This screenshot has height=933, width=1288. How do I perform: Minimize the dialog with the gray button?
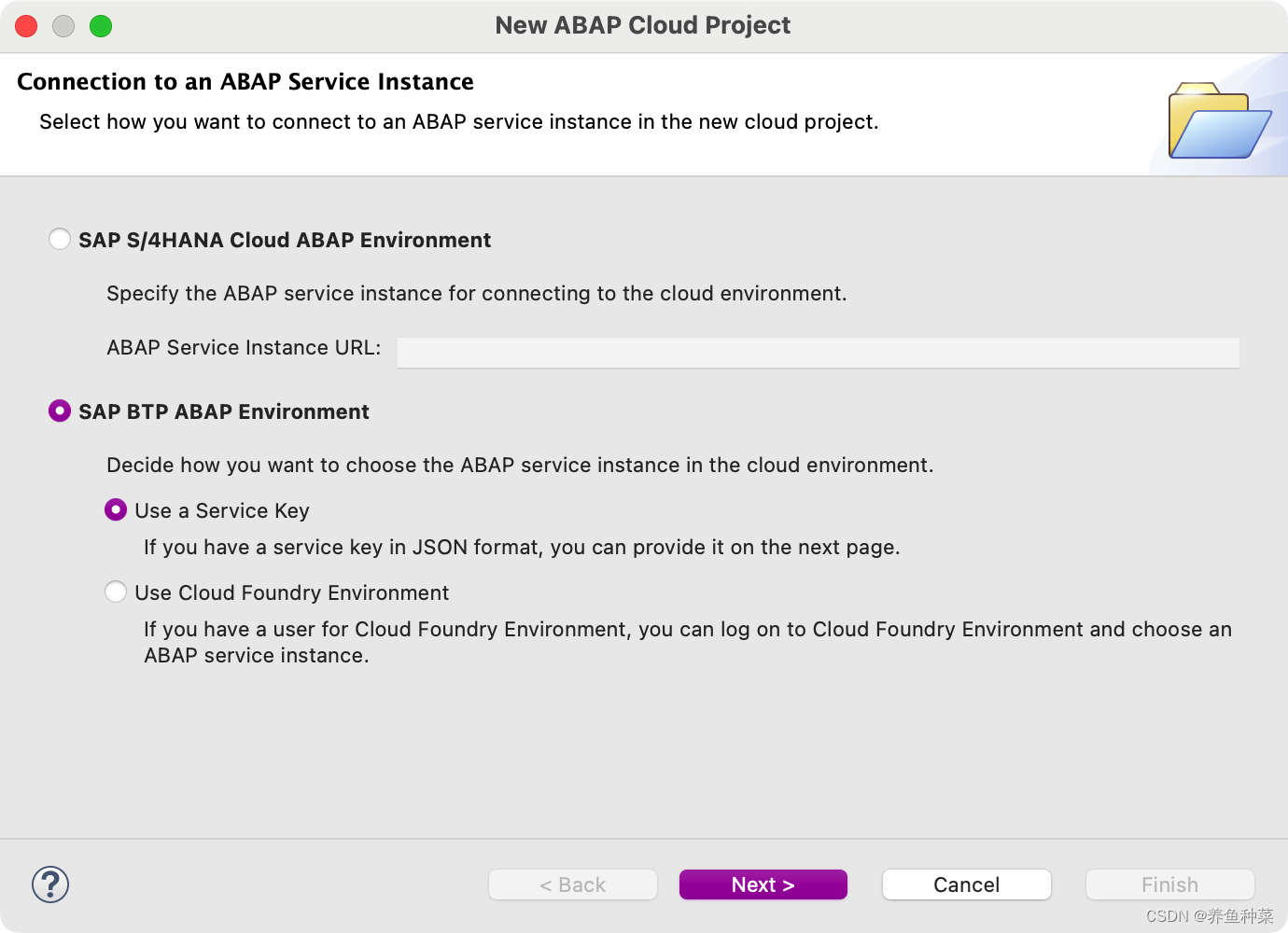point(63,26)
